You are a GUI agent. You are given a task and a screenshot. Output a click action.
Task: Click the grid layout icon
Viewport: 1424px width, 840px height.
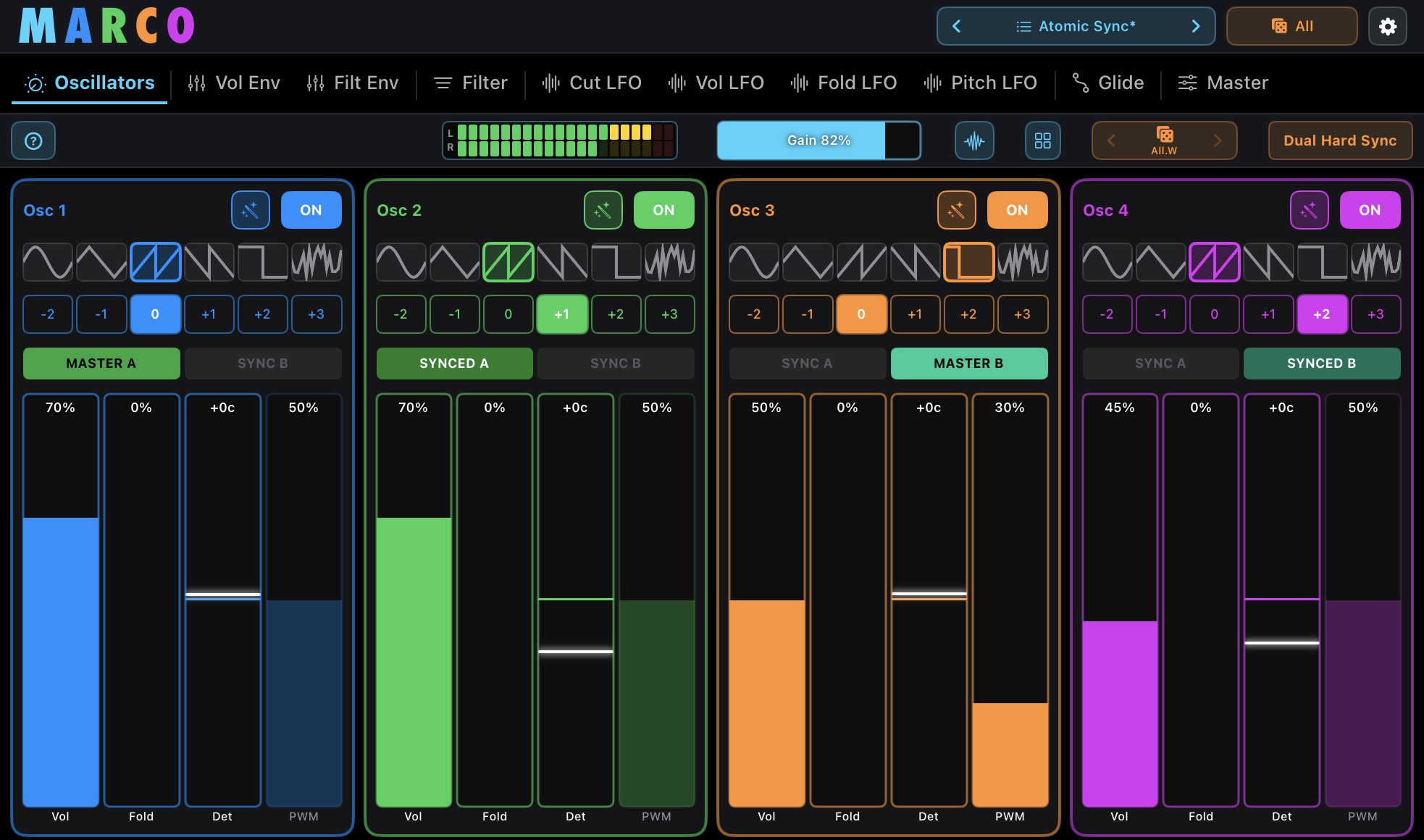[x=1043, y=140]
